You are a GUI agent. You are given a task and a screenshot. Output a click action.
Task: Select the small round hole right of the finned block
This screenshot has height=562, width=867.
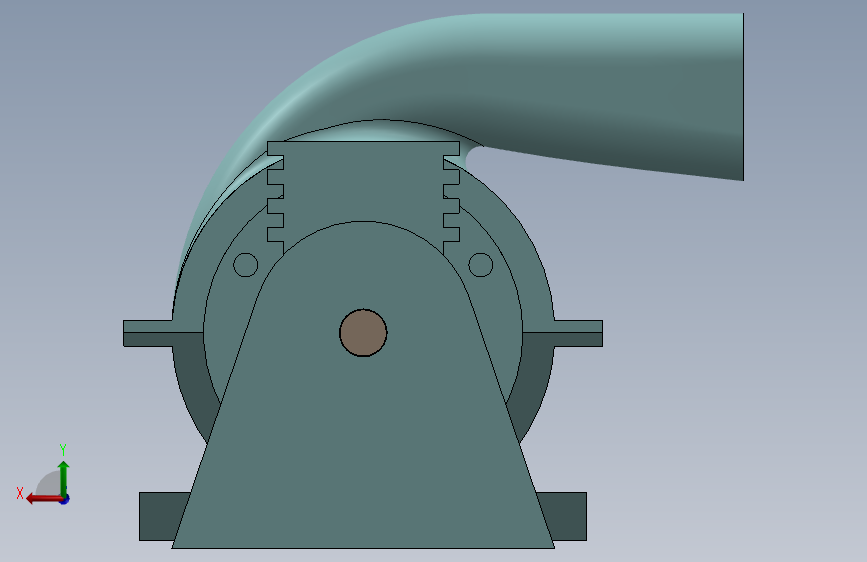(x=480, y=265)
